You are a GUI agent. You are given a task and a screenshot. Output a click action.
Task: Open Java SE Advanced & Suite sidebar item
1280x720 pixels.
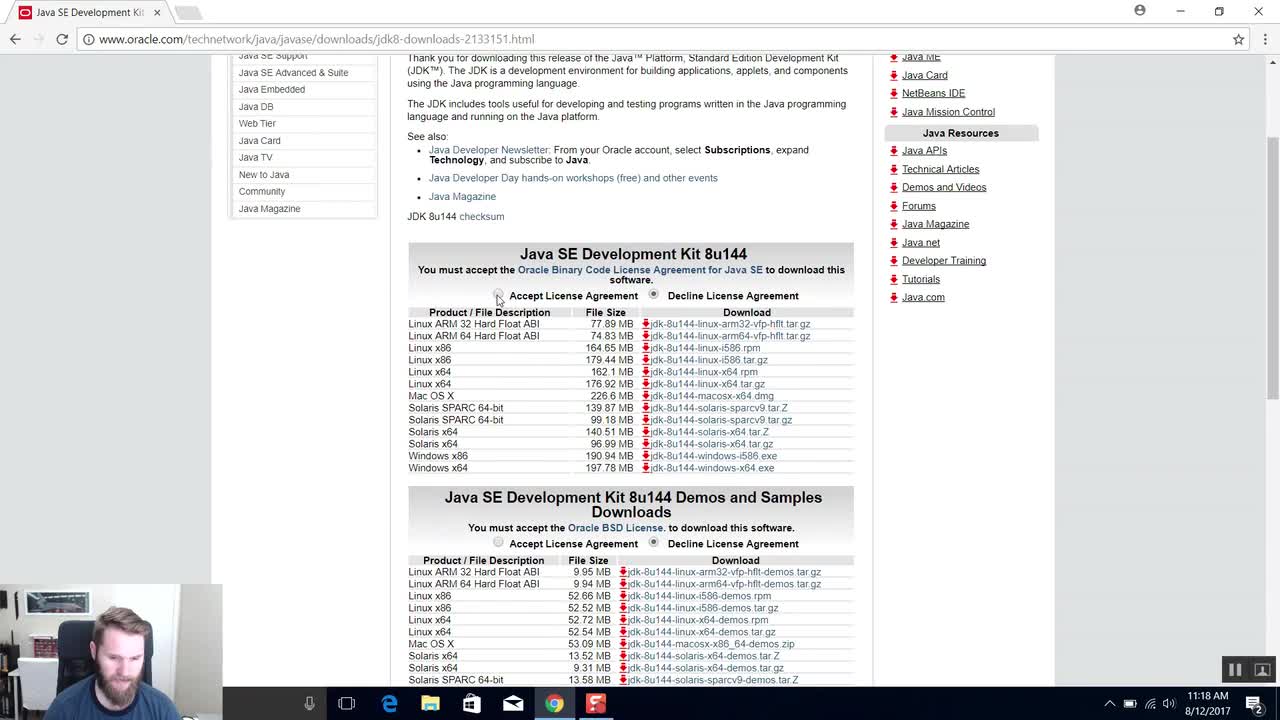click(x=293, y=73)
